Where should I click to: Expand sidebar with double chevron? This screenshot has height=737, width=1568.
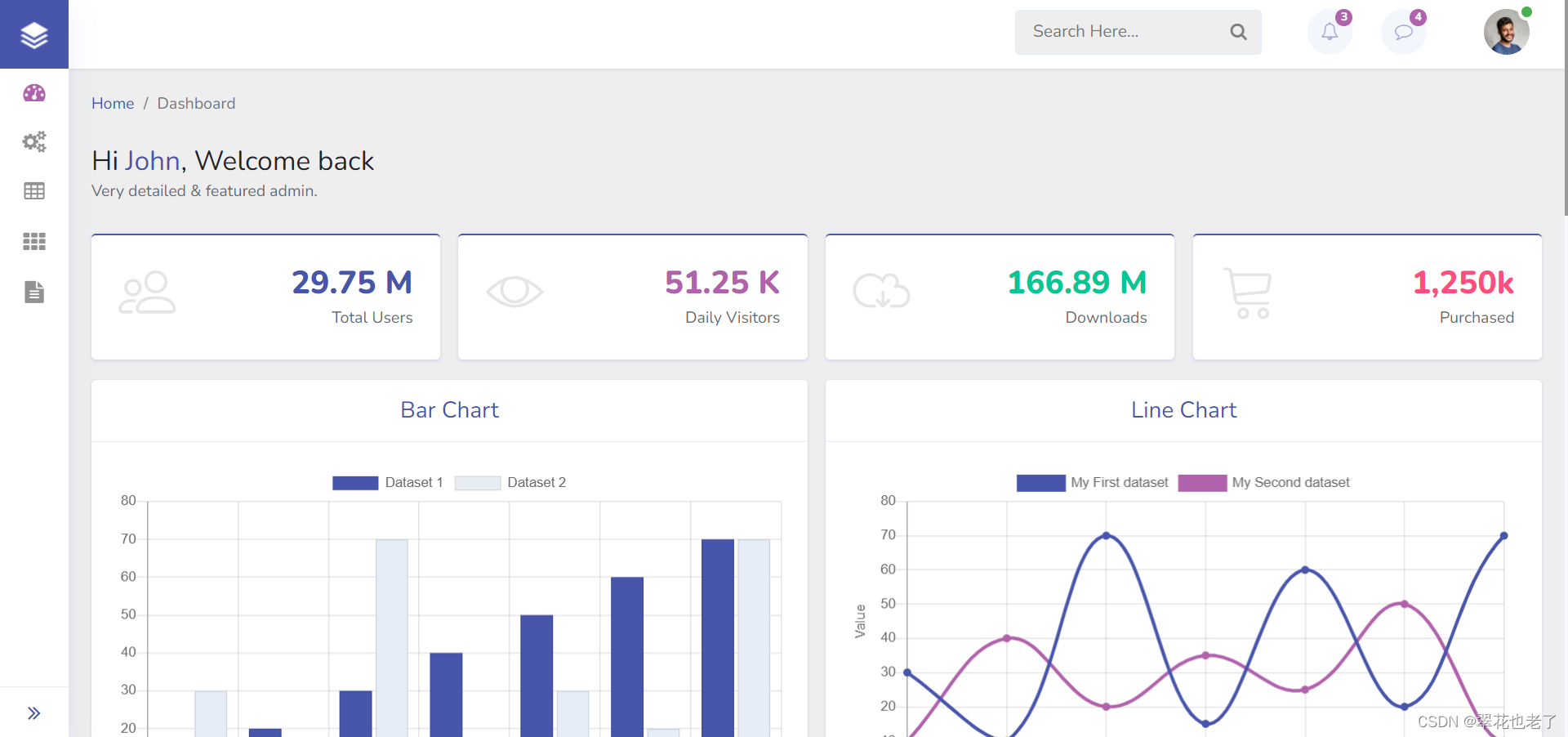coord(34,713)
